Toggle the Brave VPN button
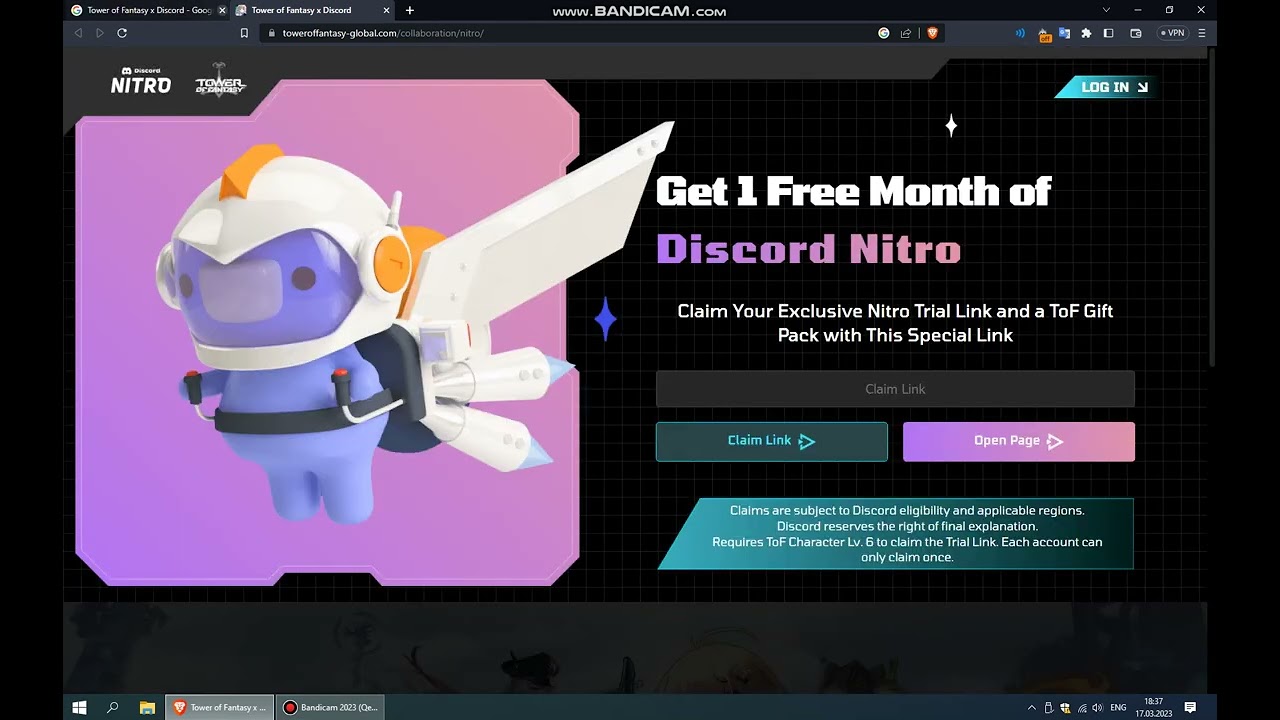Viewport: 1280px width, 720px height. (1172, 33)
